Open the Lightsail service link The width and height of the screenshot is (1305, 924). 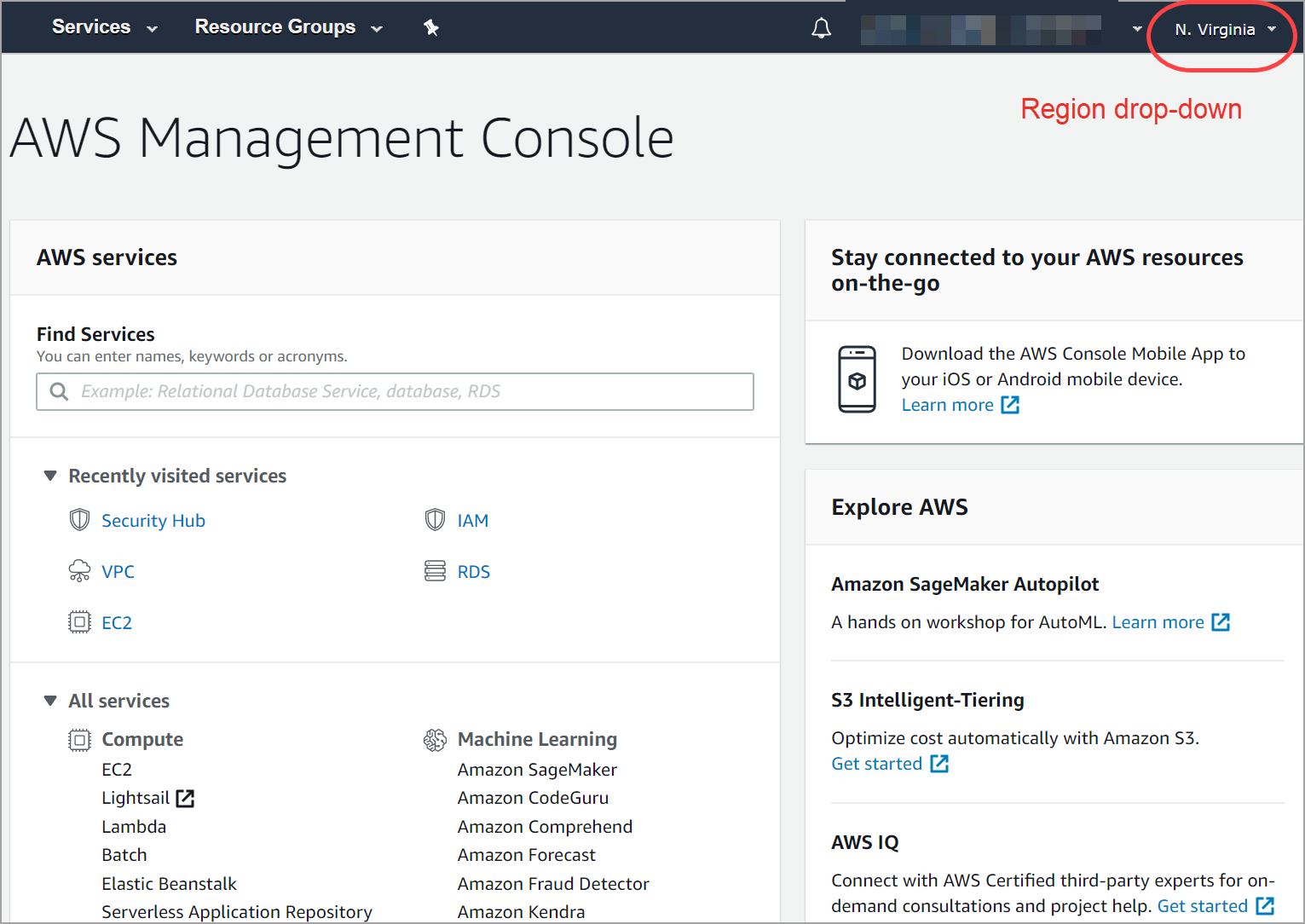(136, 798)
